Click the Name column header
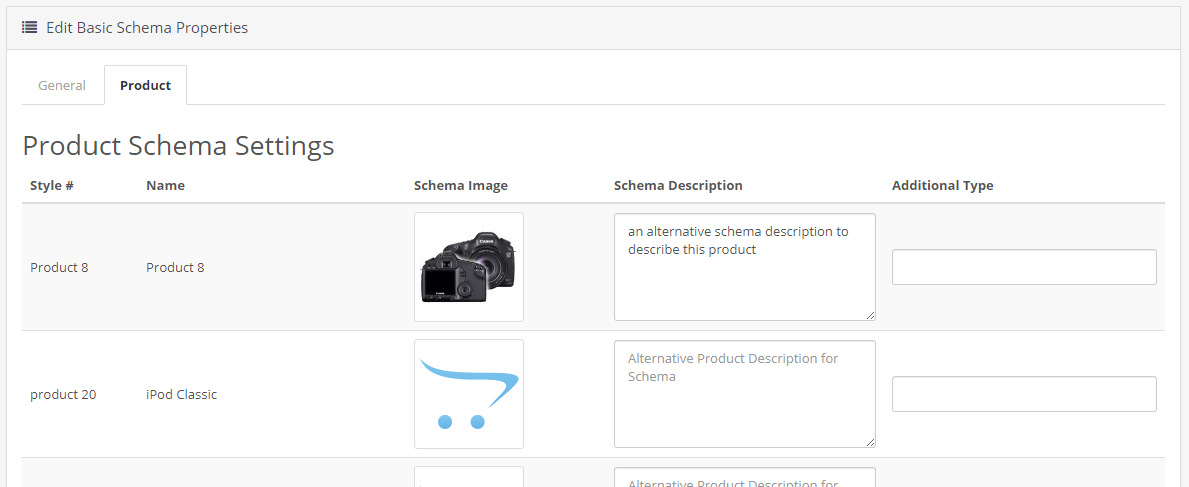The width and height of the screenshot is (1189, 487). coord(165,185)
